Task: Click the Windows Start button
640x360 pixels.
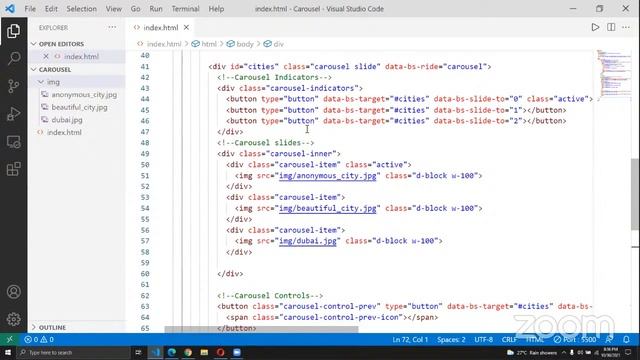Action: tap(8, 352)
